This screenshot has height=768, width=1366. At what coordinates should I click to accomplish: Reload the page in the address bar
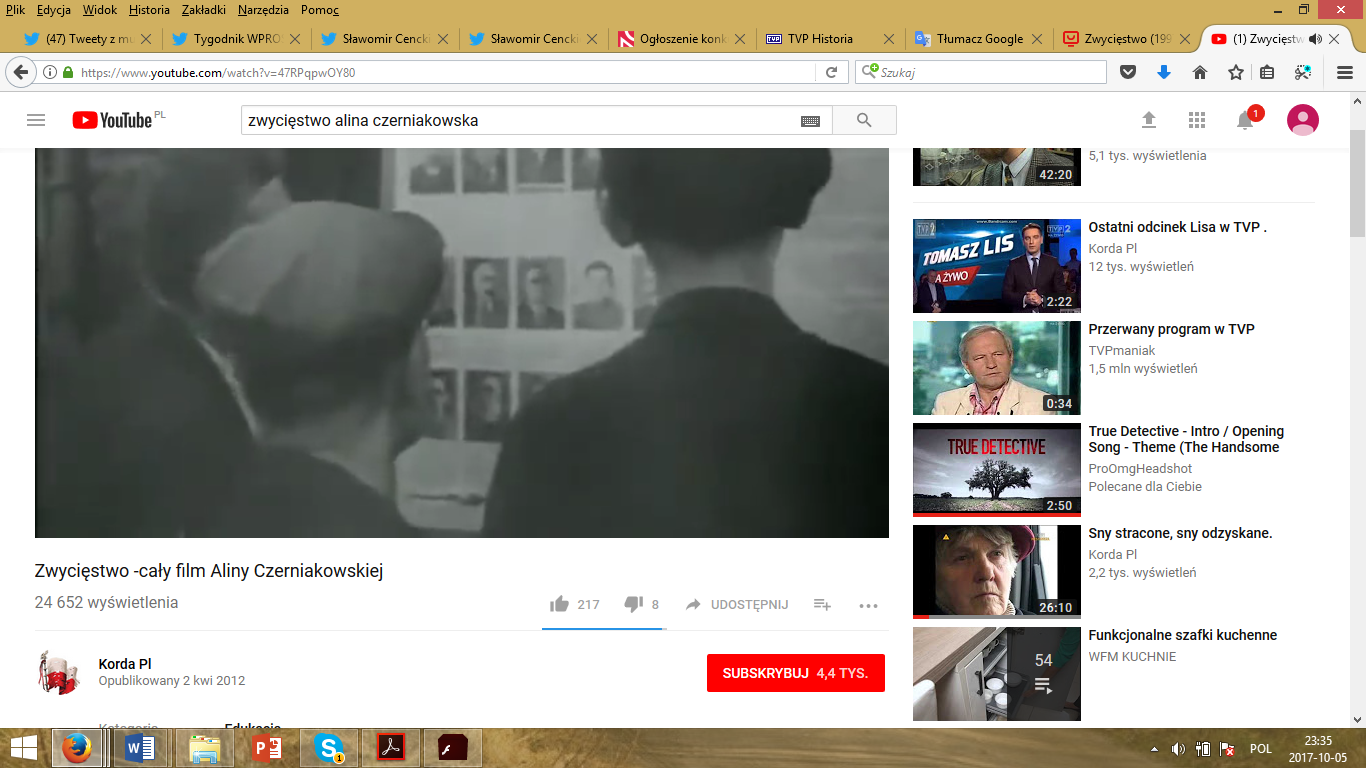[831, 72]
